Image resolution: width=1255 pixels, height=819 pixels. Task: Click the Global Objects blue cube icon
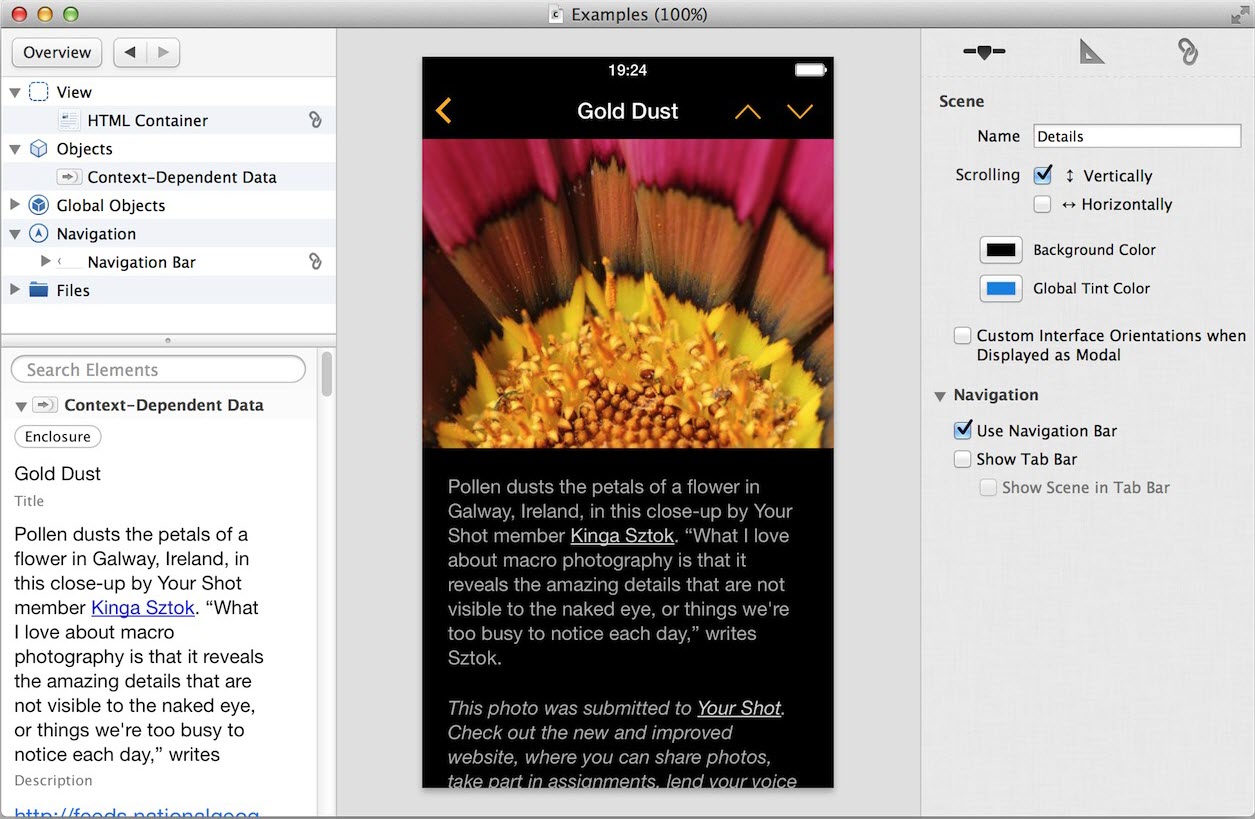coord(39,205)
